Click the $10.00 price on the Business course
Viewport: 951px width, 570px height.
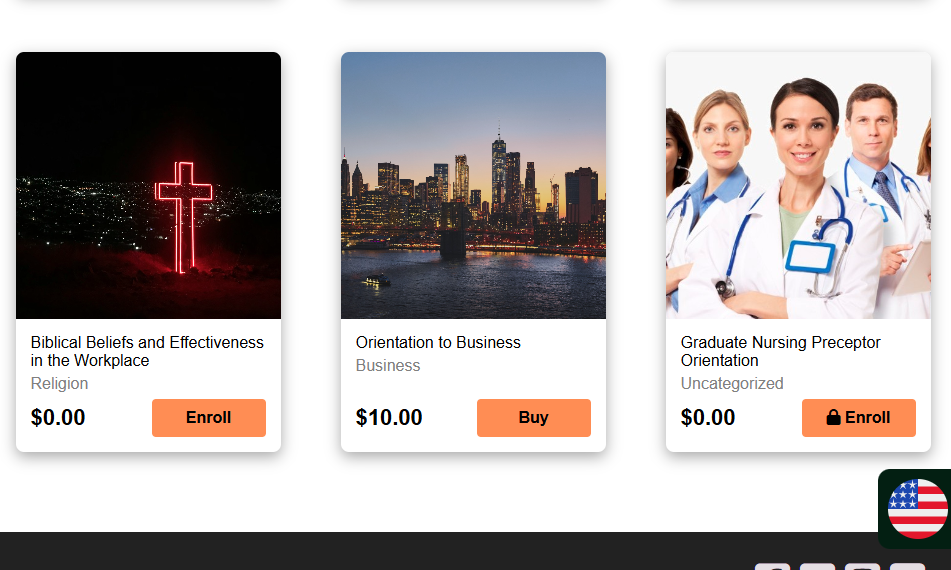(x=389, y=418)
